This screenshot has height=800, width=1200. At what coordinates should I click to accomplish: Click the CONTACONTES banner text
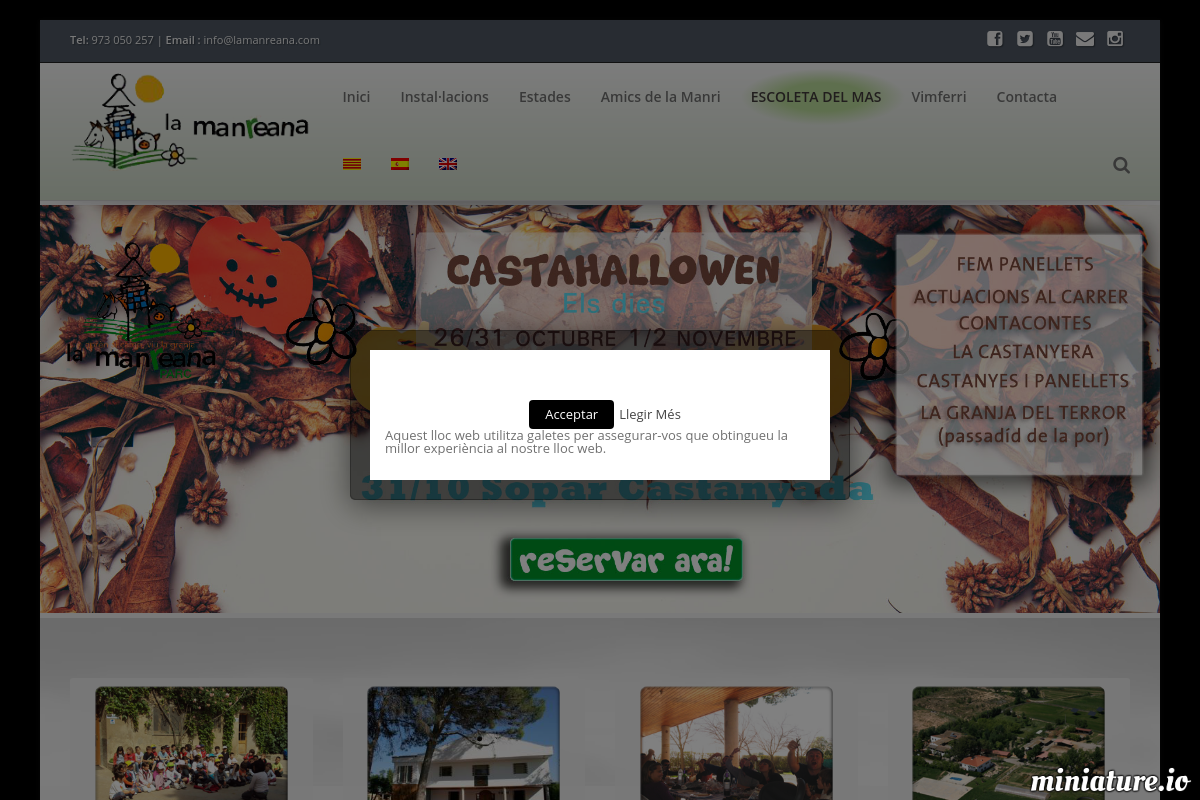pyautogui.click(x=1025, y=323)
